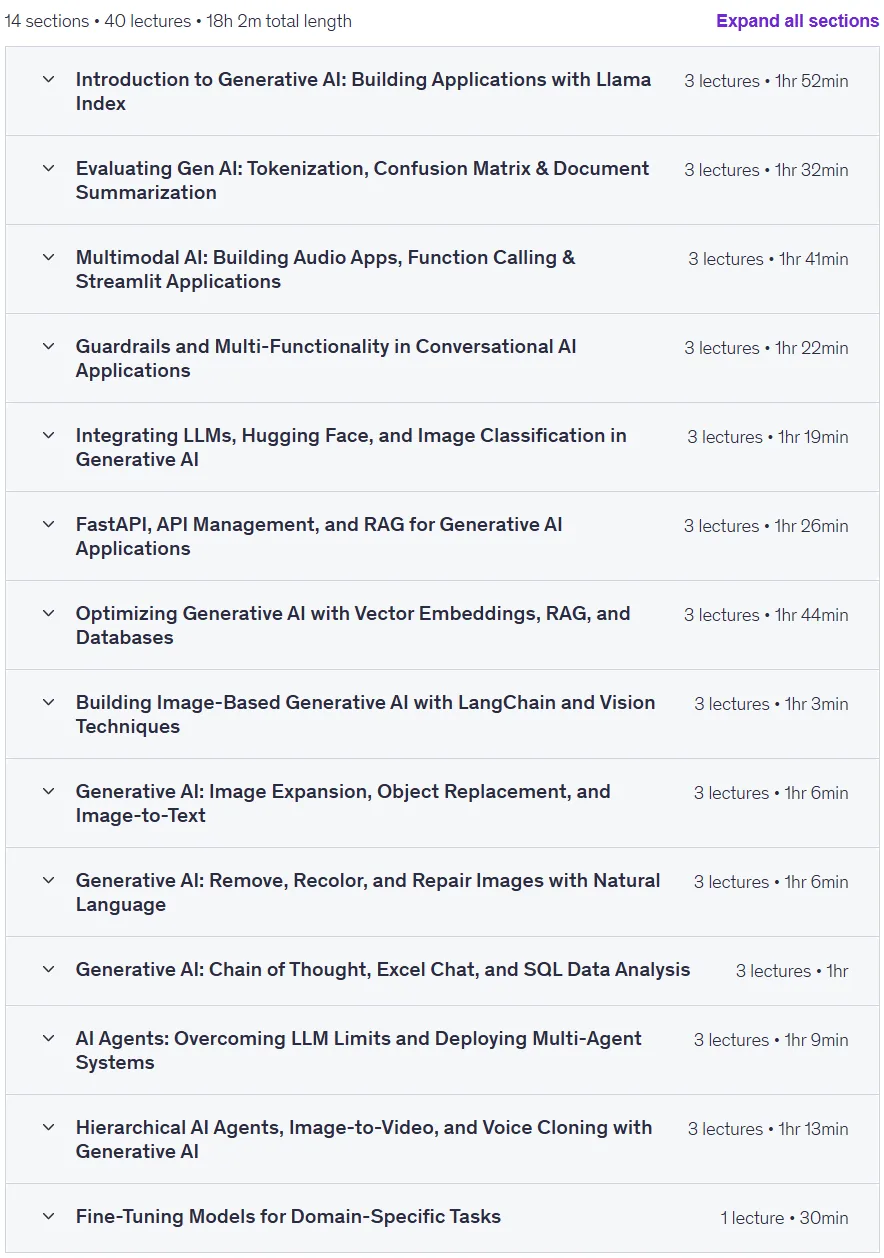Open Image Expansion, Object Replacement section title
Image resolution: width=884 pixels, height=1258 pixels.
[x=343, y=803]
